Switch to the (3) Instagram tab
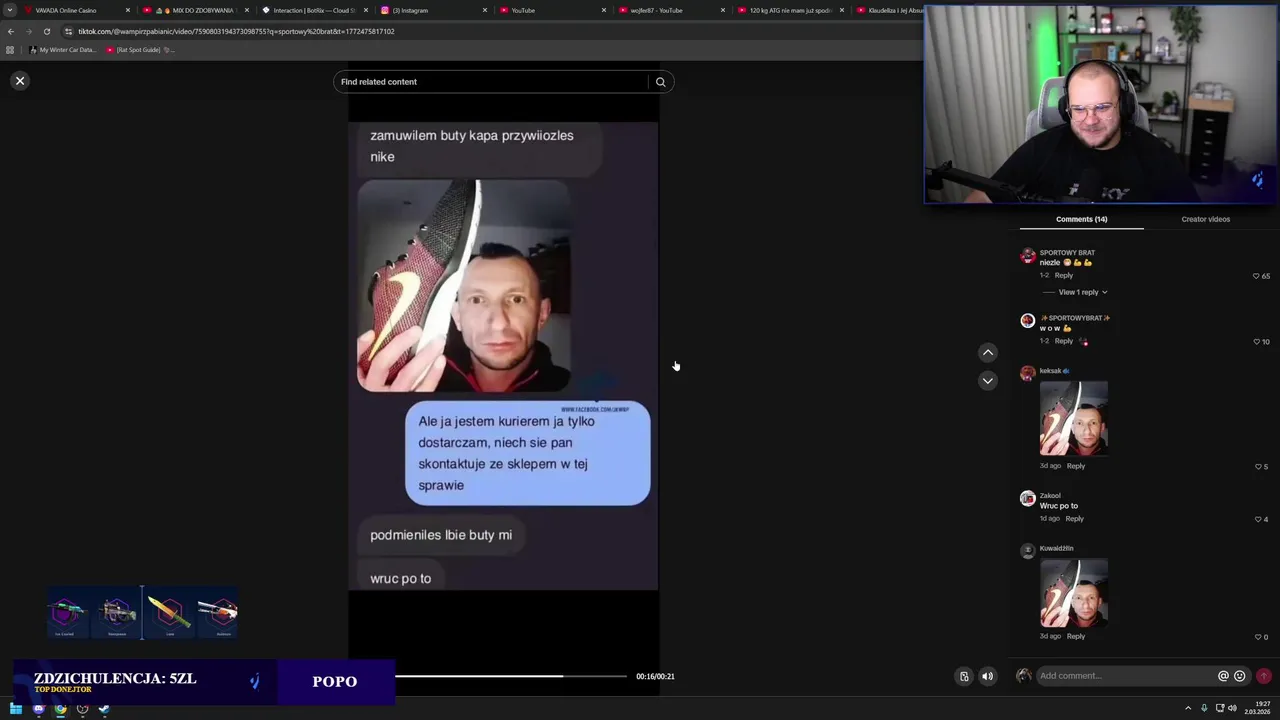Viewport: 1280px width, 720px height. pyautogui.click(x=432, y=10)
